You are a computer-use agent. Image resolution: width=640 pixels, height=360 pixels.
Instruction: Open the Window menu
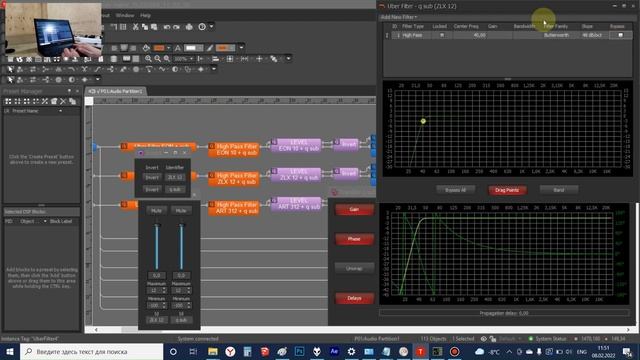[124, 15]
